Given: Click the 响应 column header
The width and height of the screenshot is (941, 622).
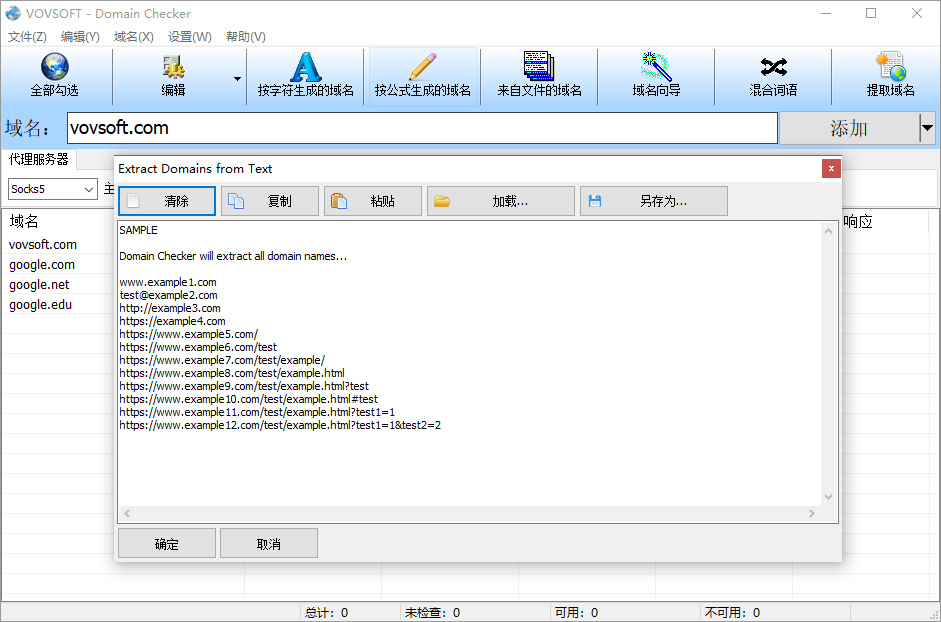Looking at the screenshot, I should click(858, 222).
